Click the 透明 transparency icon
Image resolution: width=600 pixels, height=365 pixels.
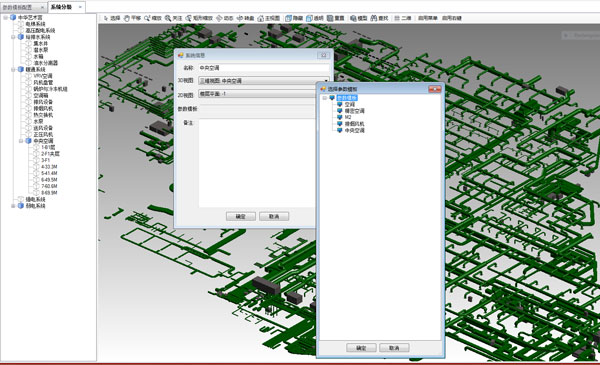coord(315,18)
